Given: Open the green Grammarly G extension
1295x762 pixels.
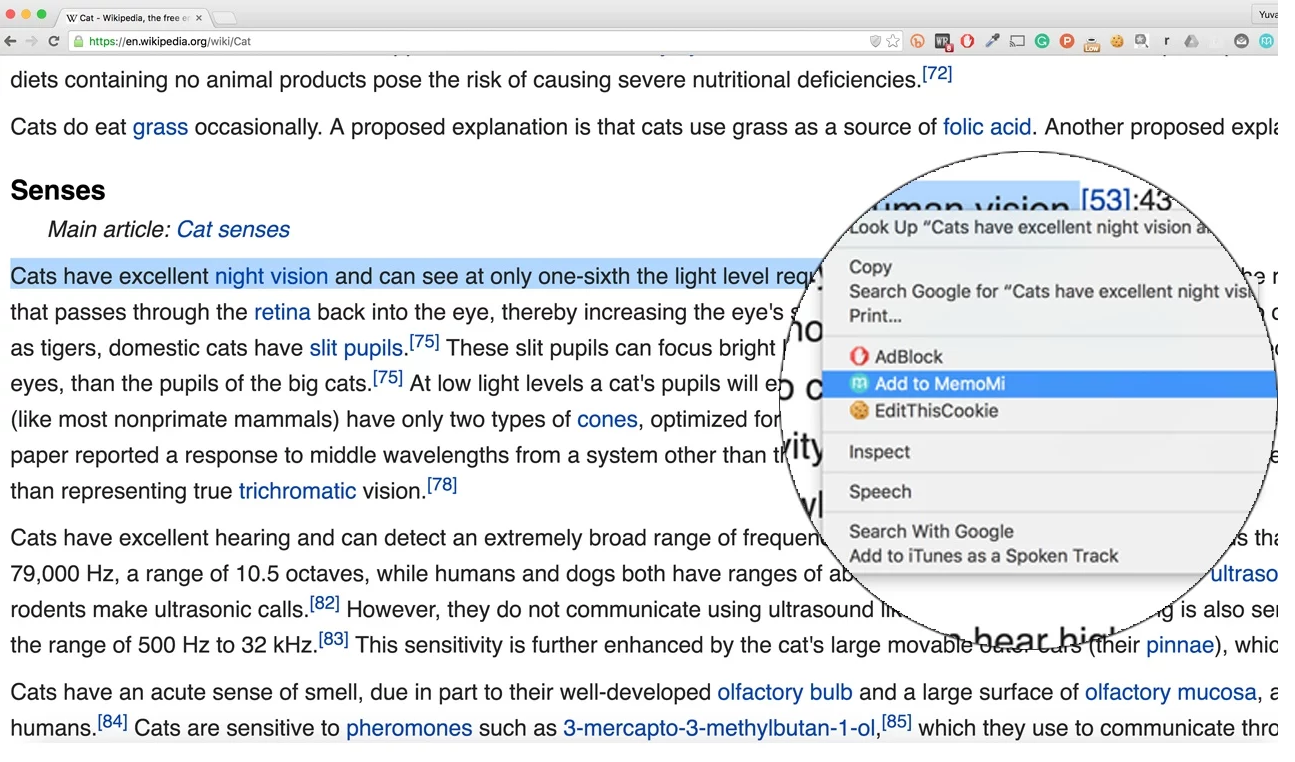Looking at the screenshot, I should (x=1042, y=41).
